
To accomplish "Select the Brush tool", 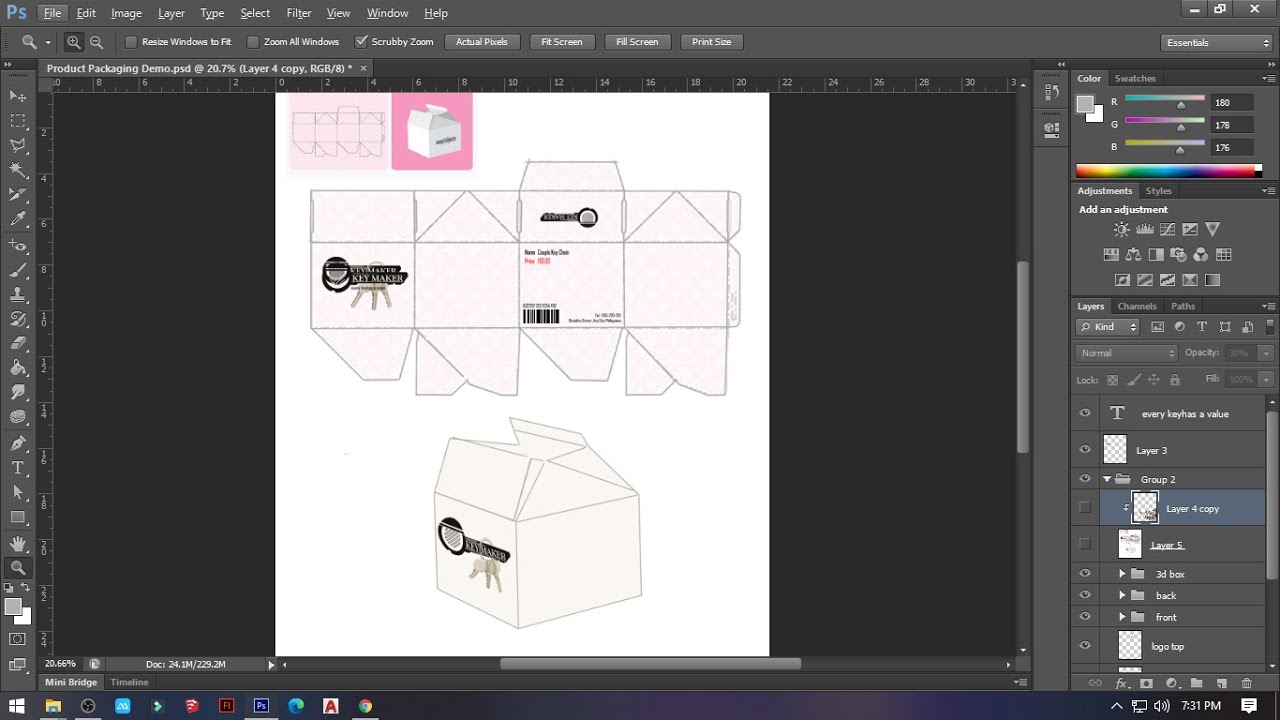I will [x=18, y=270].
